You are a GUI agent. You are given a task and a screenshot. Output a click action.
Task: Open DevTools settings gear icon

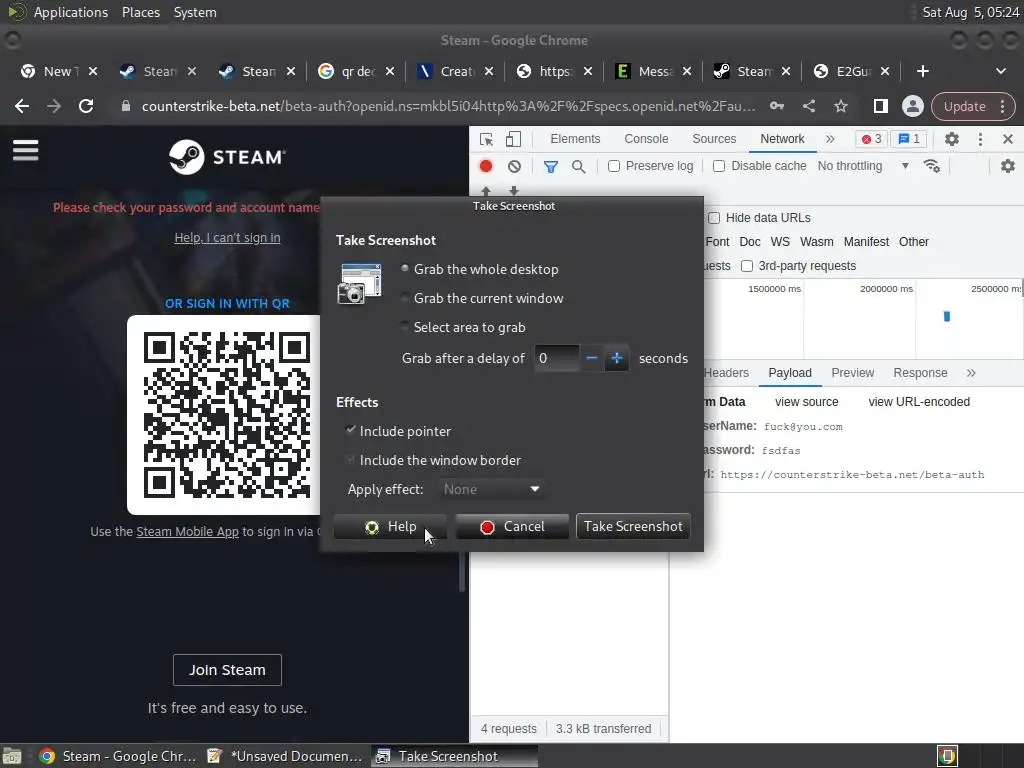tap(952, 139)
